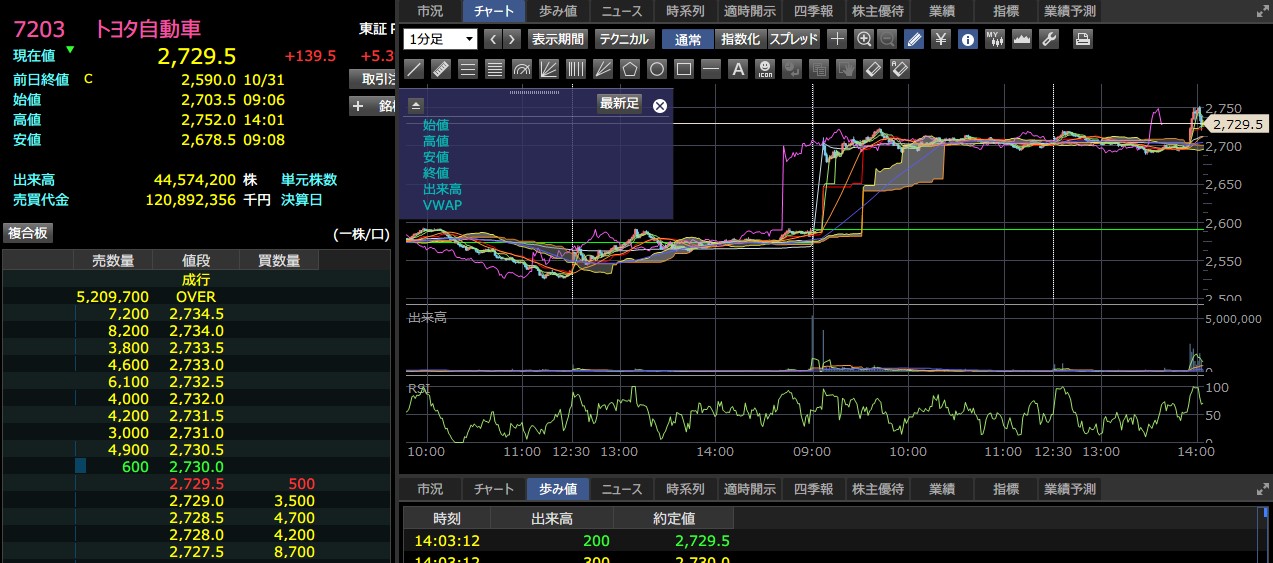Select the four horizontal lines retracement tool
Viewport: 1273px width, 563px height.
495,69
